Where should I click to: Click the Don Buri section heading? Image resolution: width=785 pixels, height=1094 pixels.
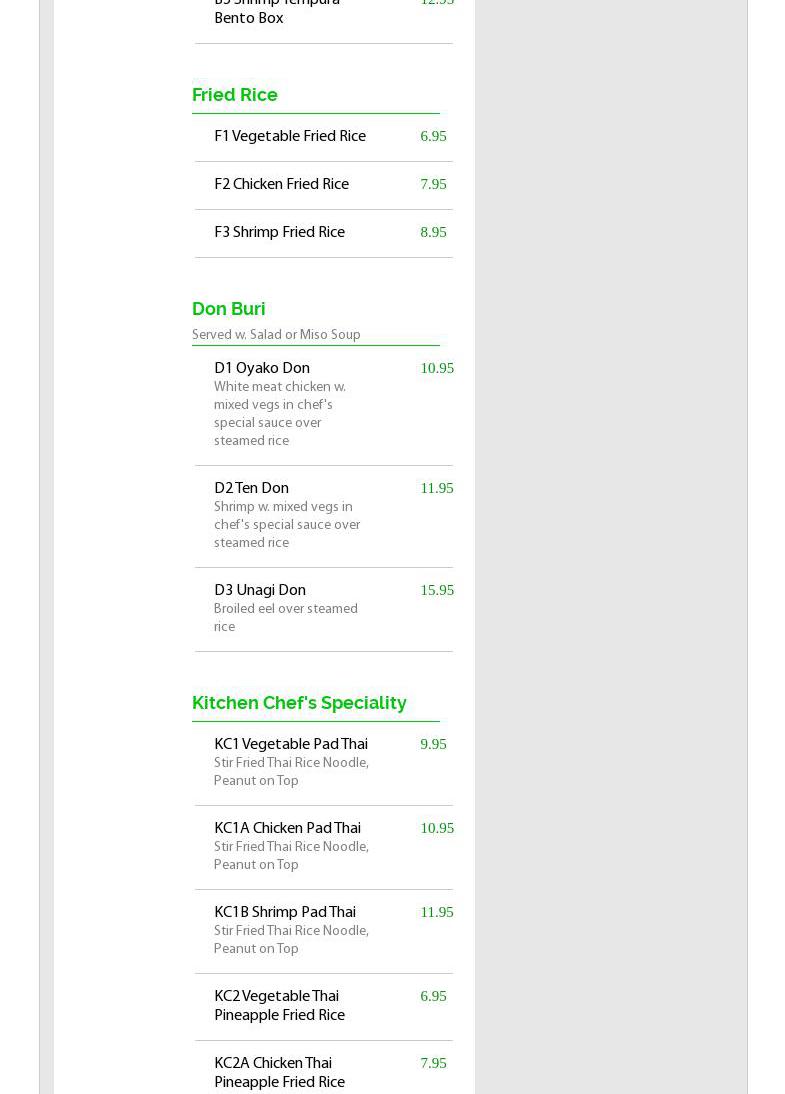[x=229, y=308]
